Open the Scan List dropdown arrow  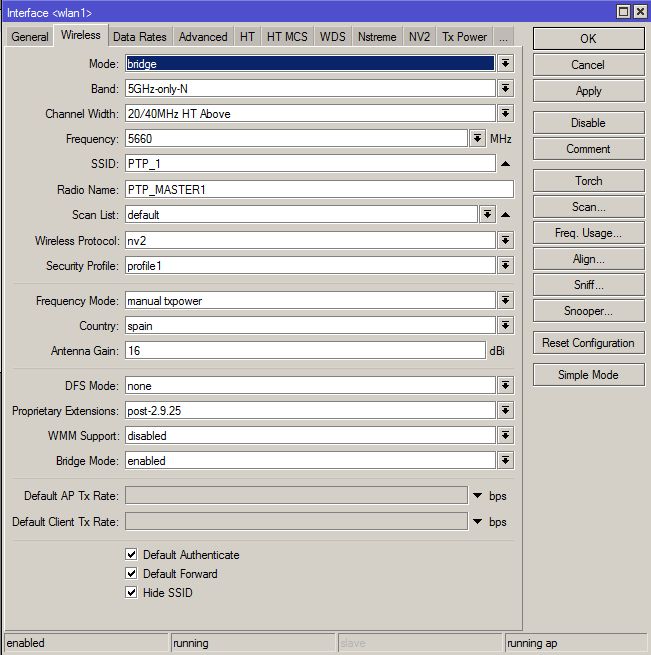pos(487,215)
